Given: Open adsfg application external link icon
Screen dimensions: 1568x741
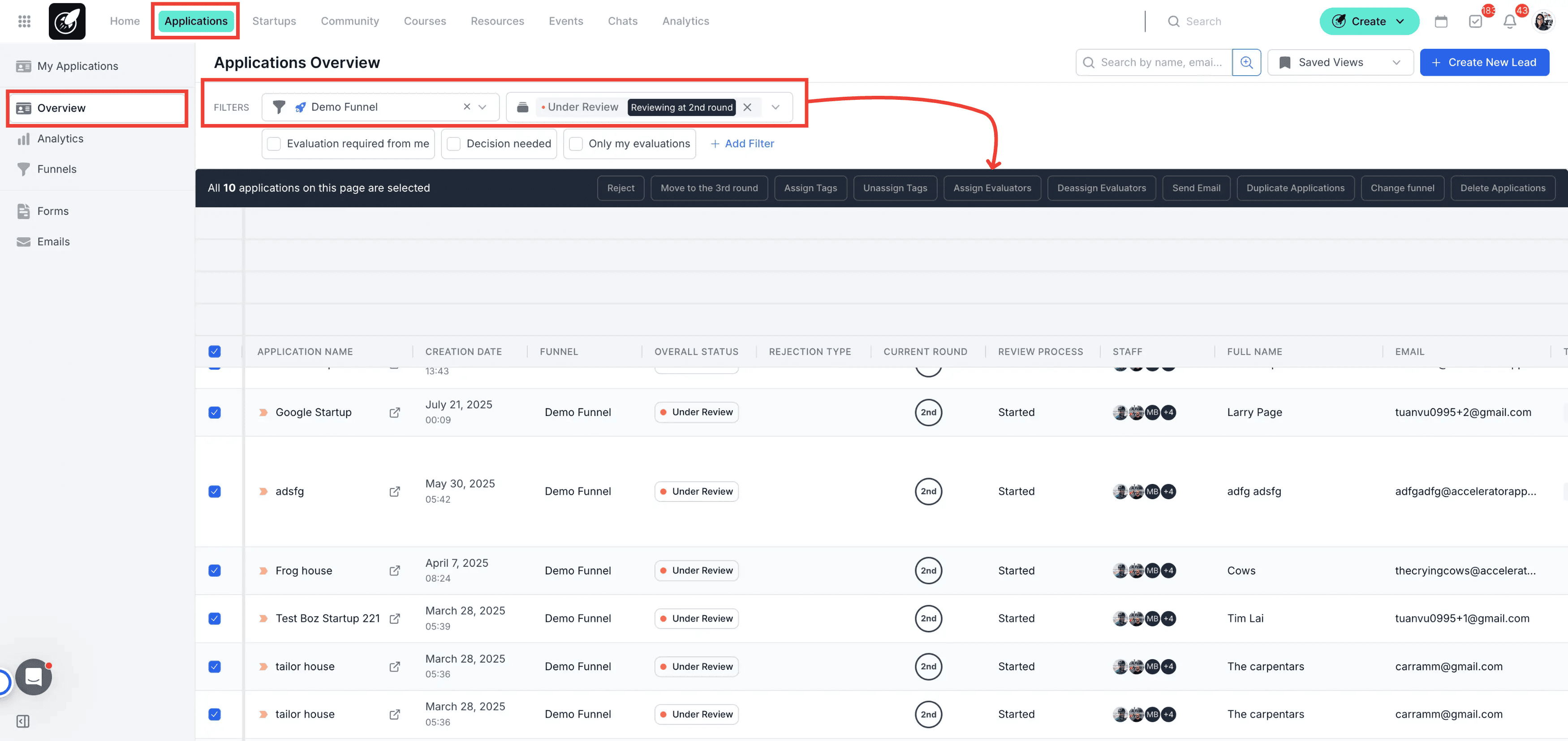Looking at the screenshot, I should 394,492.
